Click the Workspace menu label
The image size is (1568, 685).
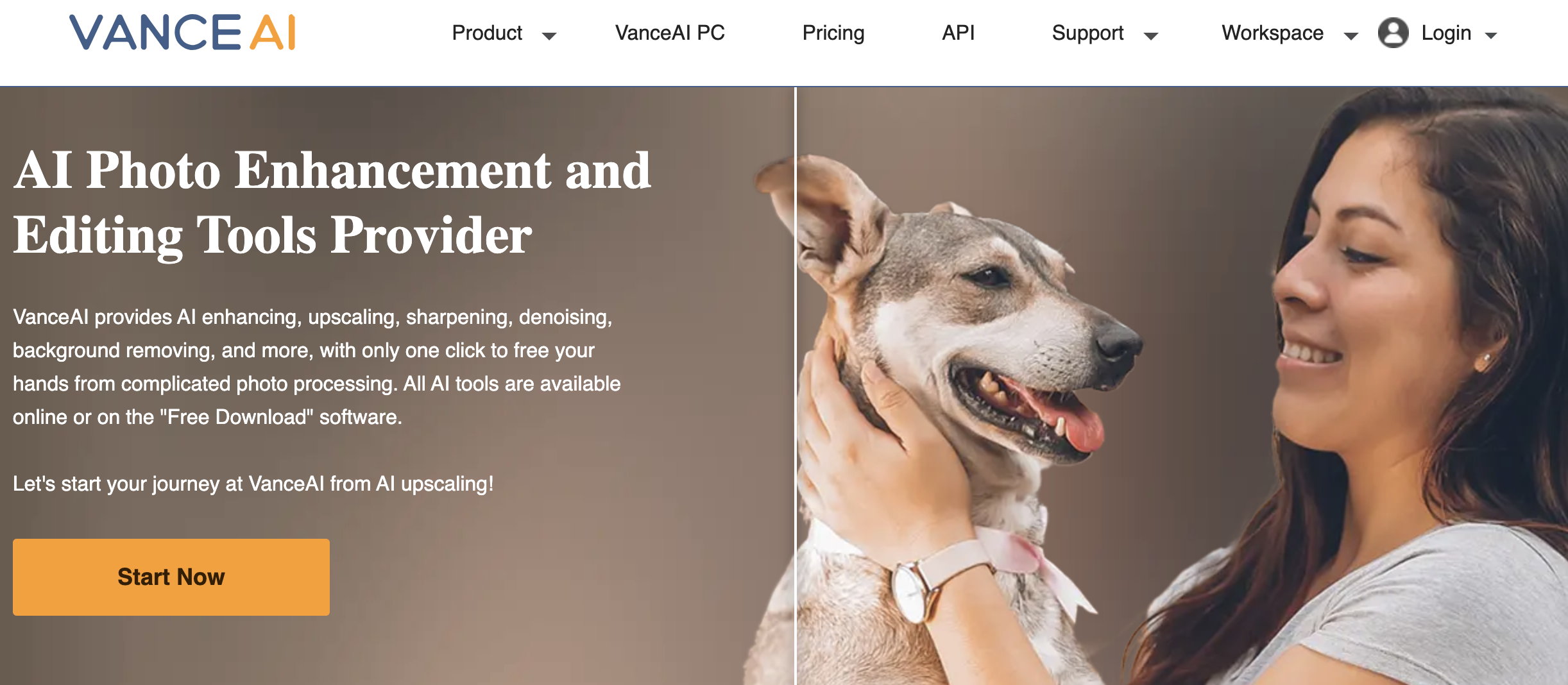click(1272, 33)
